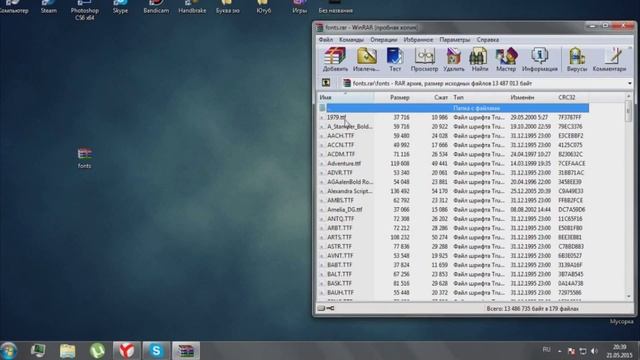Click the drive icon in WinRAR status bar
Screen dimensions: 640x360
(321, 308)
